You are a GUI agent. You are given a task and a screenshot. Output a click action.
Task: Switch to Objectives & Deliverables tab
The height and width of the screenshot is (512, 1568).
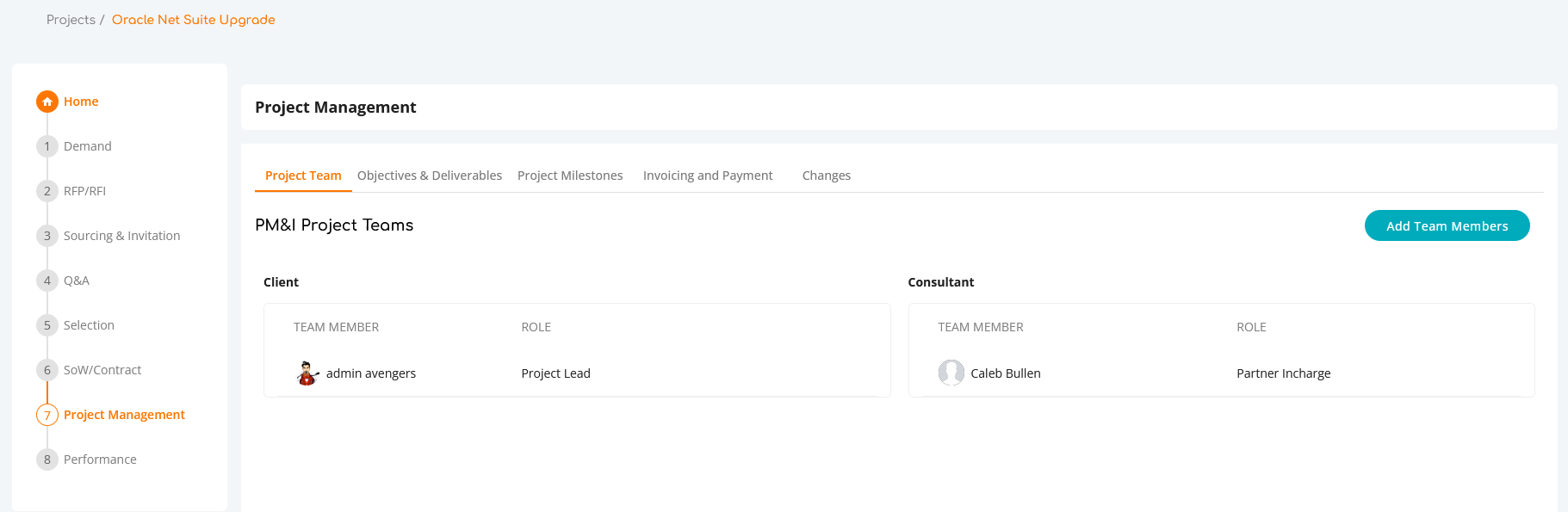pyautogui.click(x=430, y=176)
